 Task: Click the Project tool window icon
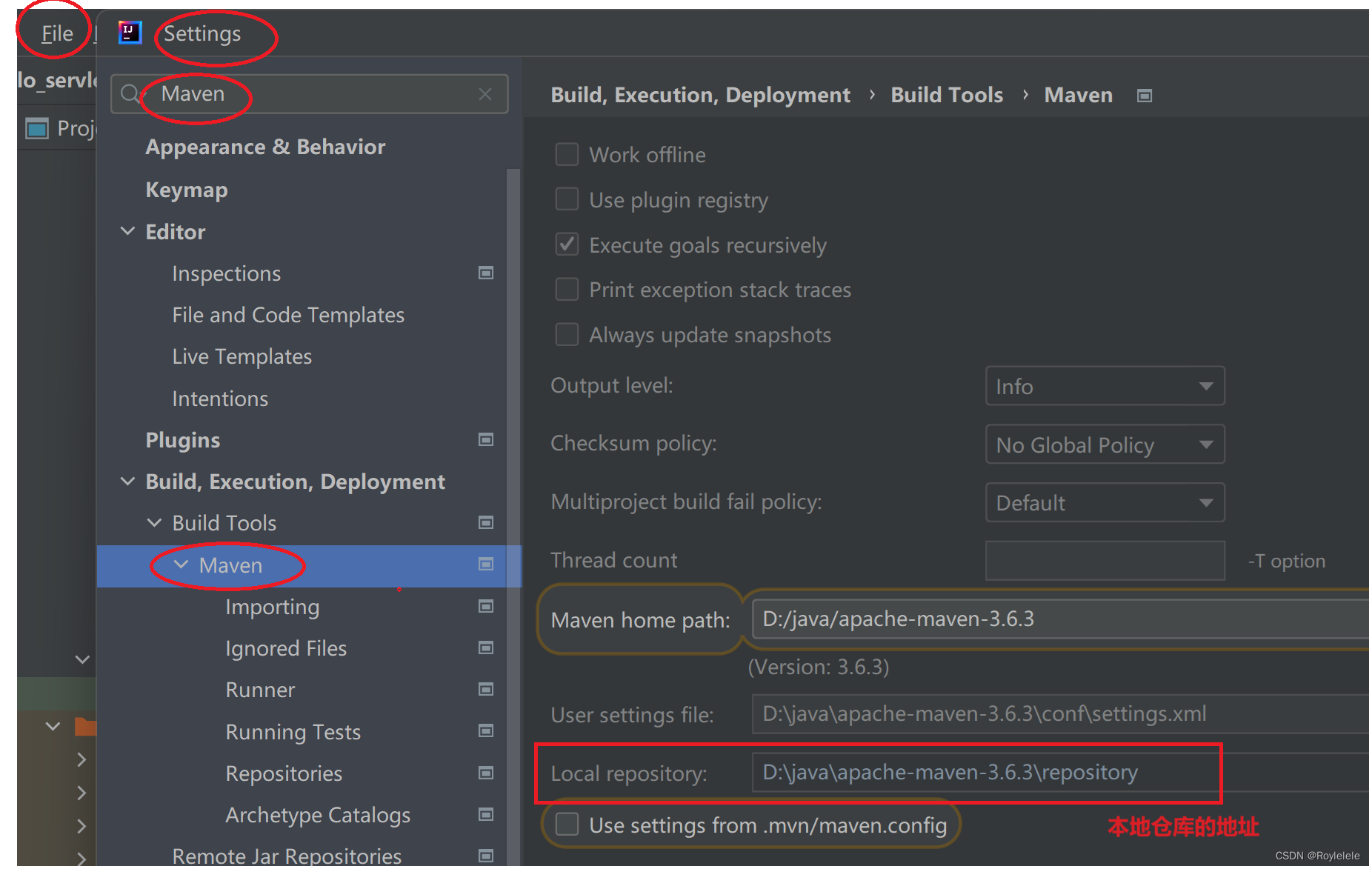(x=37, y=129)
